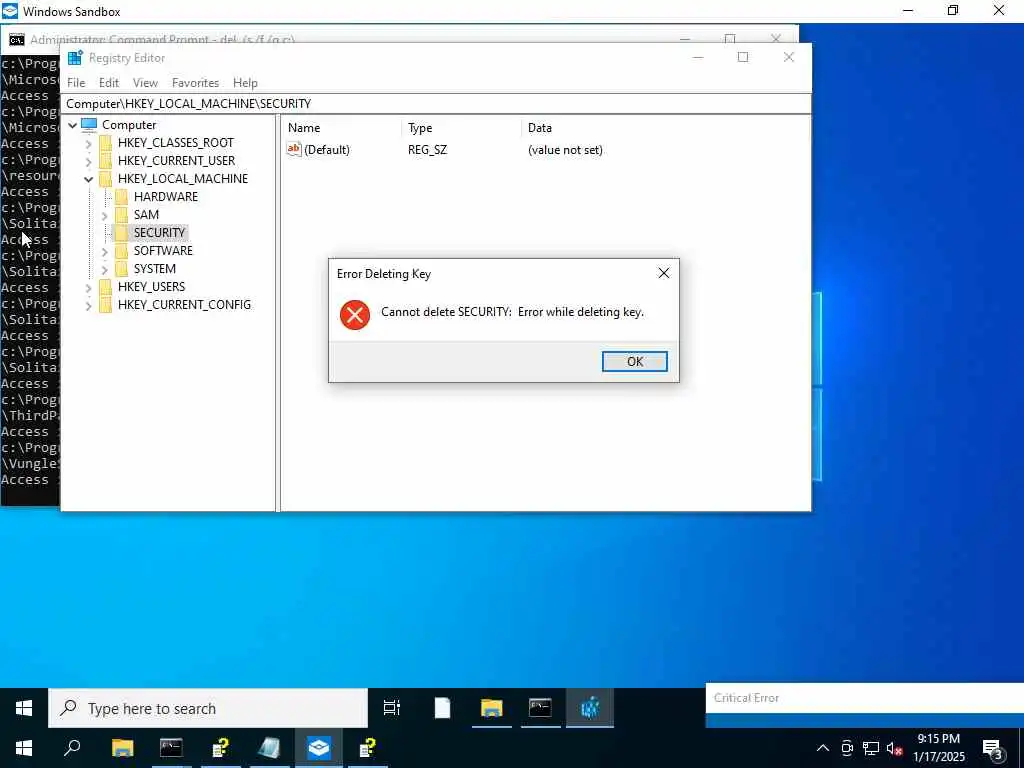Open the notification center with 3 alerts
Viewport: 1024px width, 768px height.
(x=993, y=748)
